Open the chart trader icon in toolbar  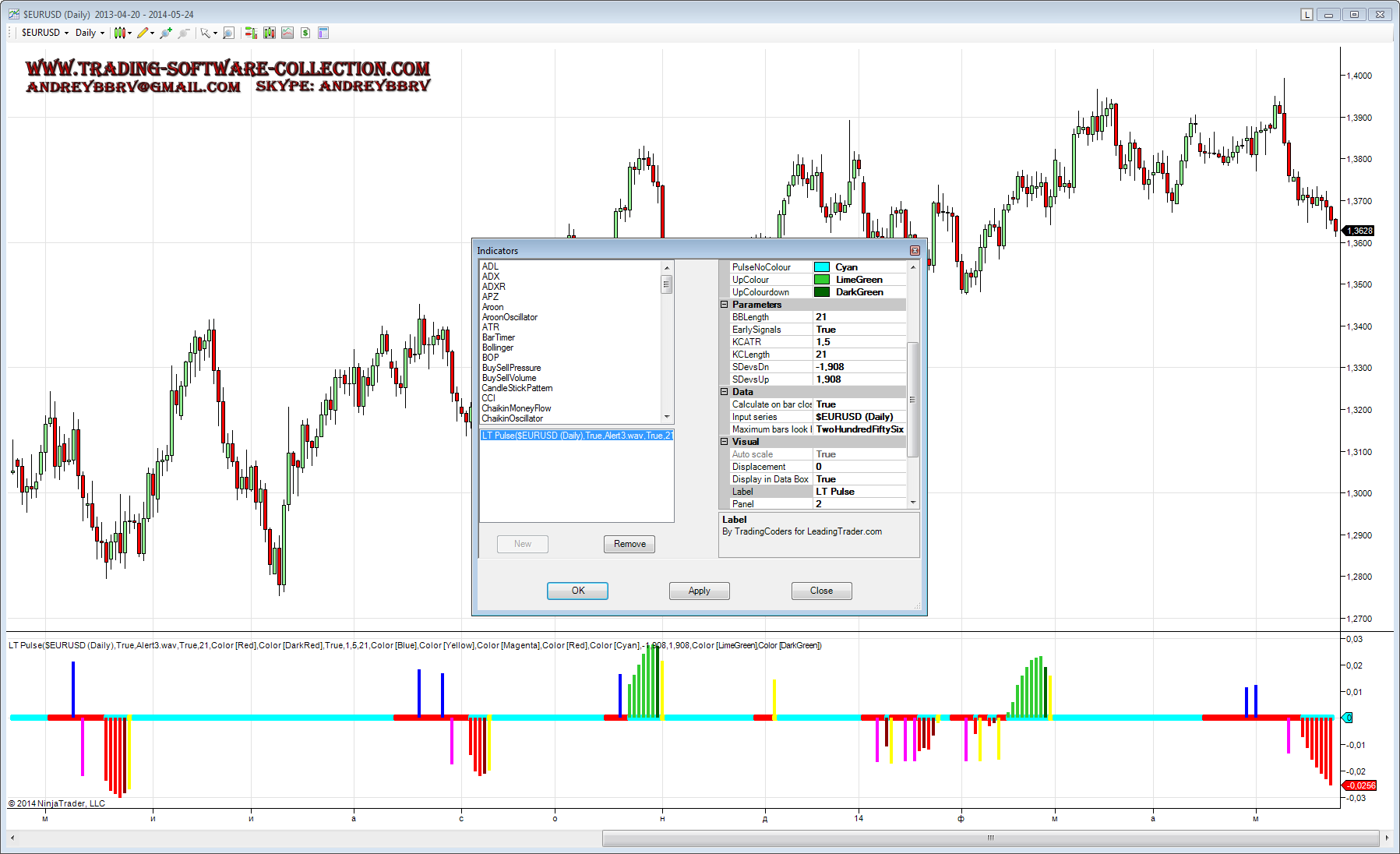pos(251,33)
